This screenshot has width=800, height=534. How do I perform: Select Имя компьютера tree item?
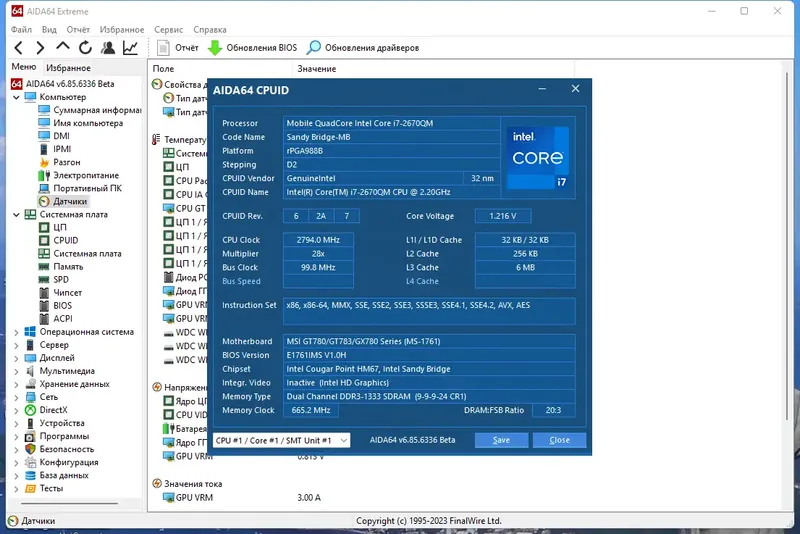click(x=81, y=123)
